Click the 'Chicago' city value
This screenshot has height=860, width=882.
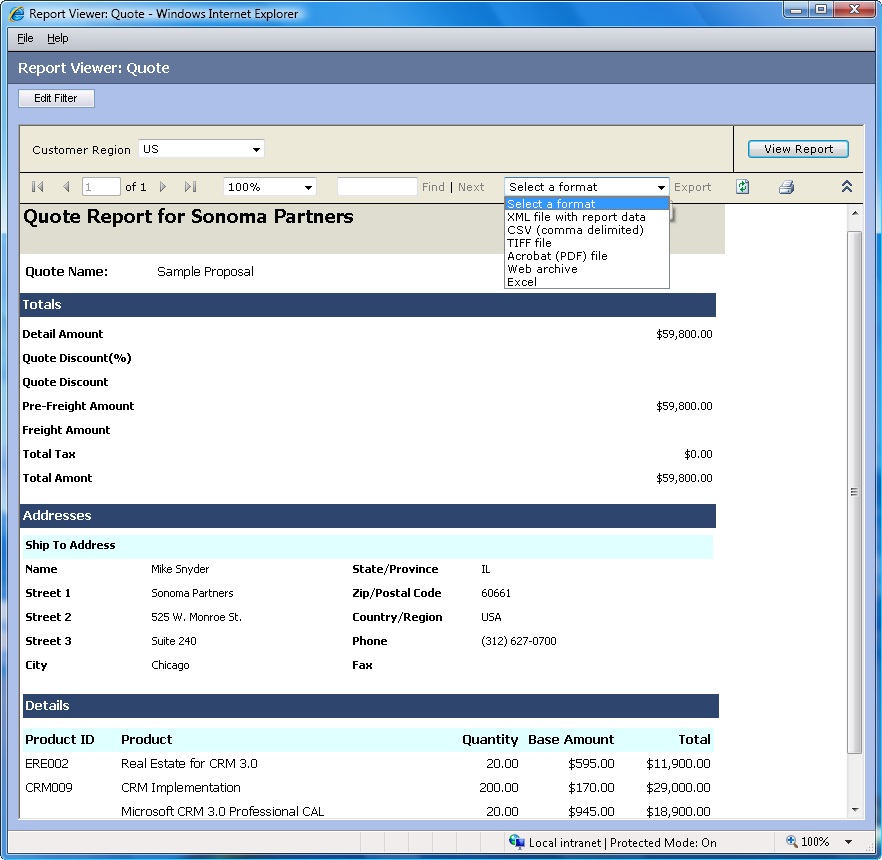pyautogui.click(x=170, y=665)
